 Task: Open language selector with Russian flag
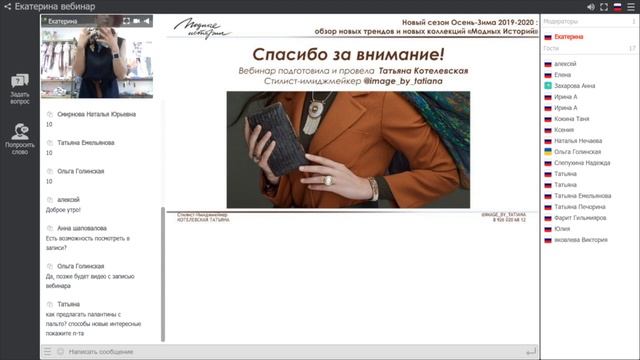(x=618, y=7)
